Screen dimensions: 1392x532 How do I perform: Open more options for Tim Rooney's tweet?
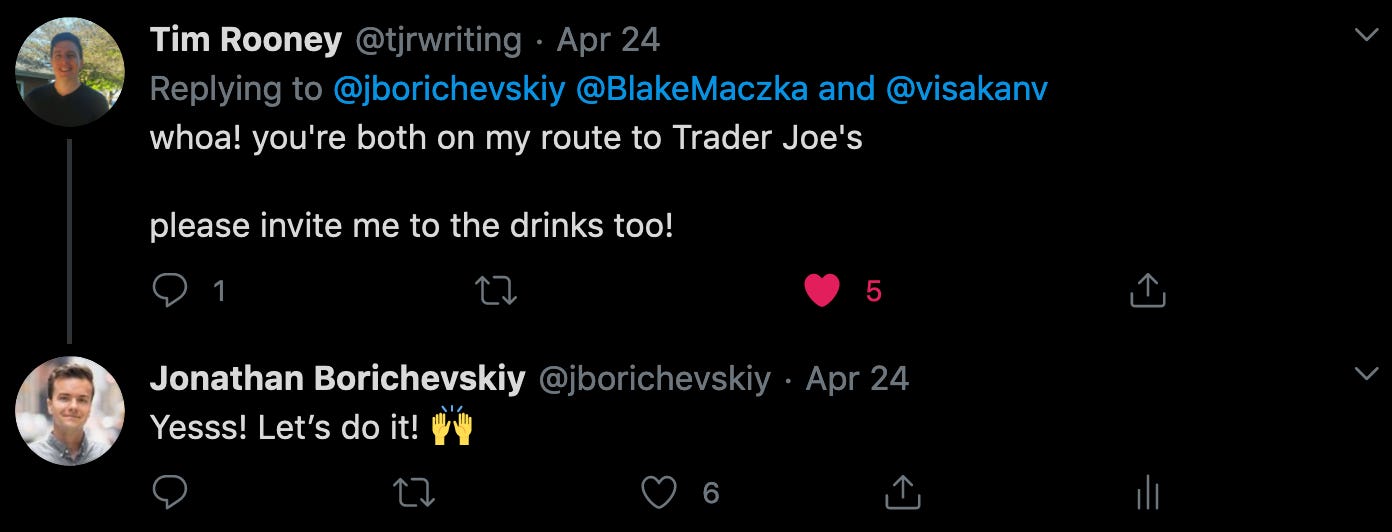pos(1366,35)
